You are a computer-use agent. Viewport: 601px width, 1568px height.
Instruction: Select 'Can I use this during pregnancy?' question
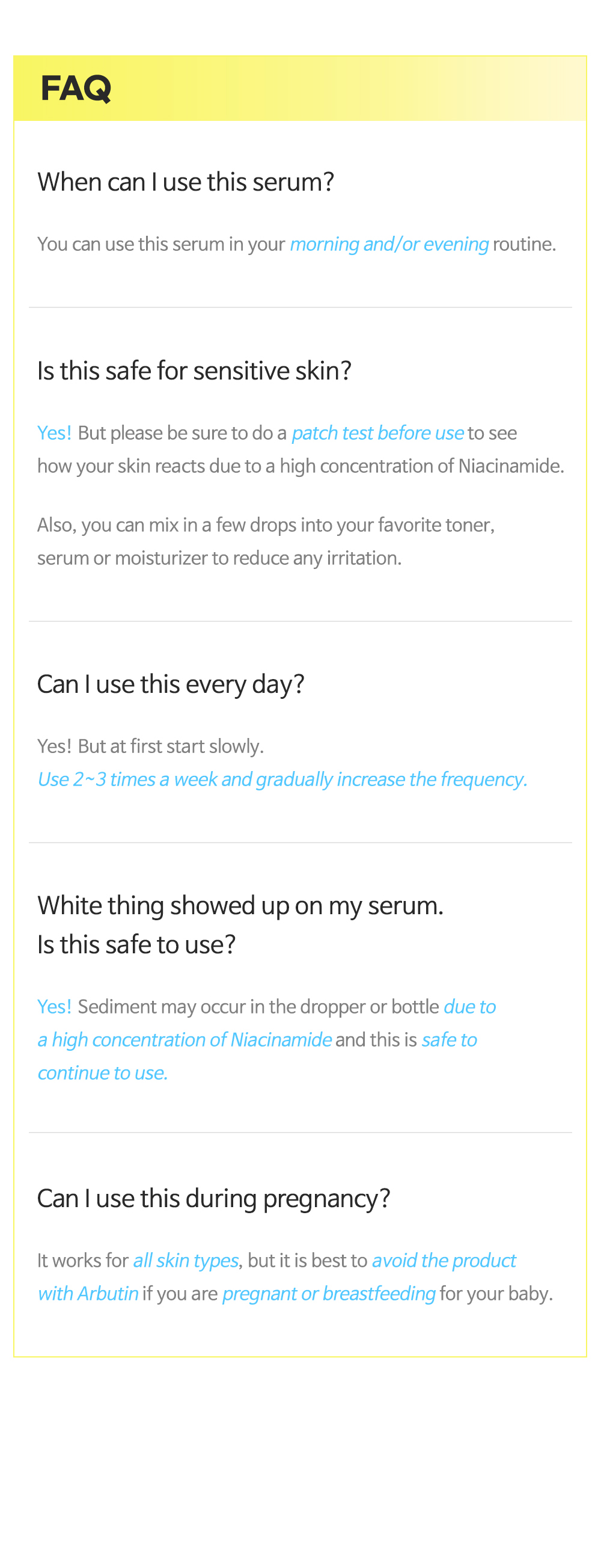tap(213, 1199)
